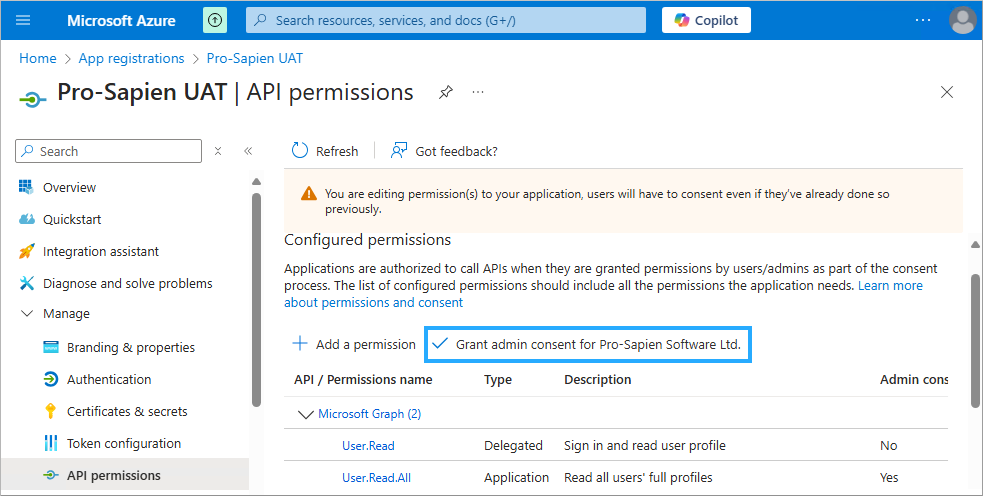This screenshot has height=496, width=983.
Task: Grant admin consent for Pro-Sapien Software Ltd.
Action: (588, 344)
